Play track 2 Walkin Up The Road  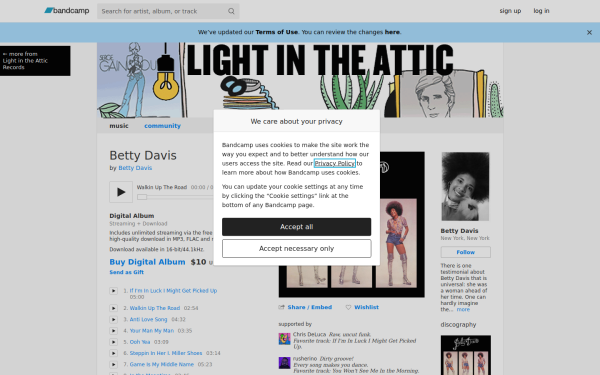[114, 308]
